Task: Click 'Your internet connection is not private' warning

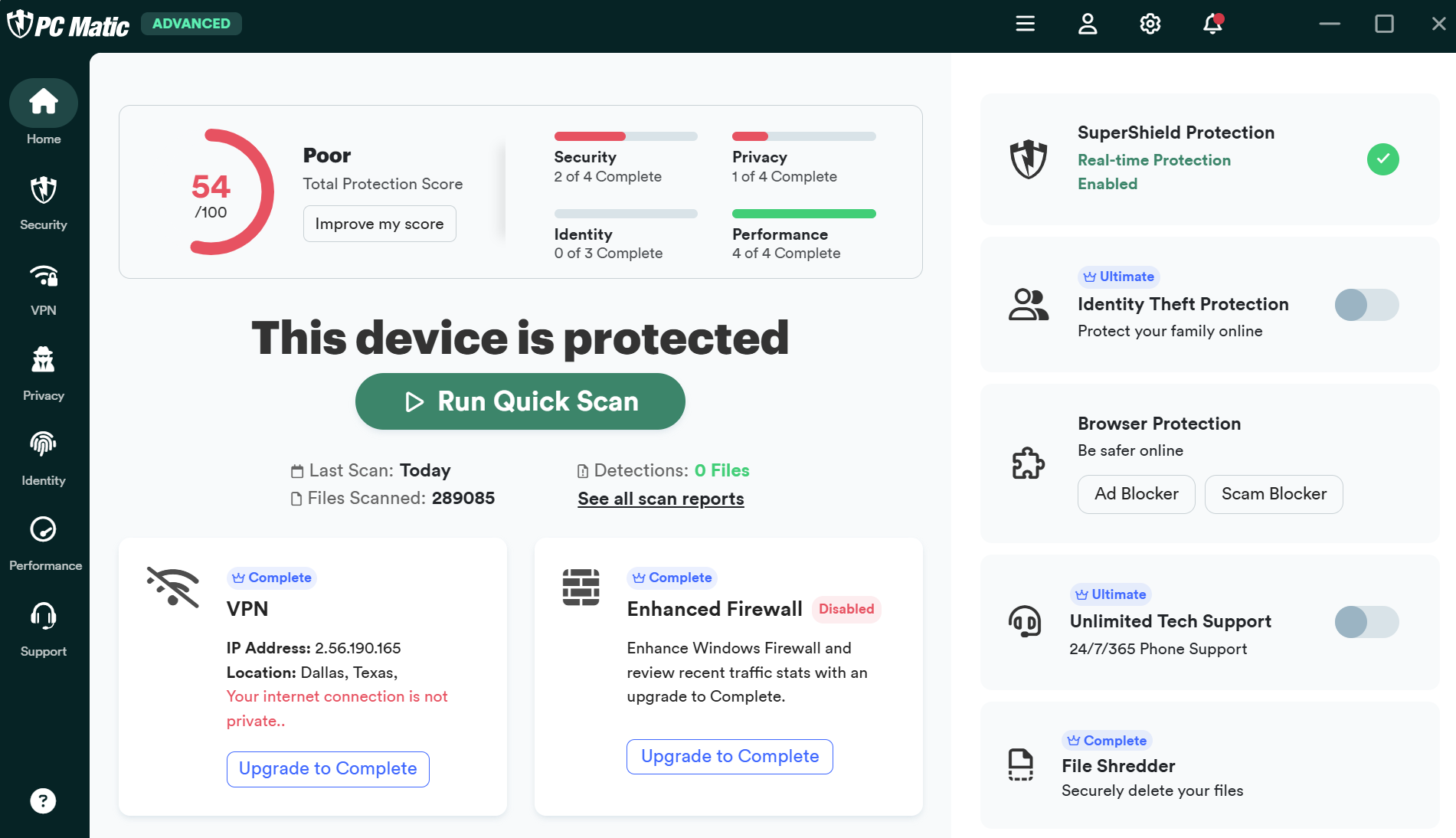Action: [x=337, y=709]
